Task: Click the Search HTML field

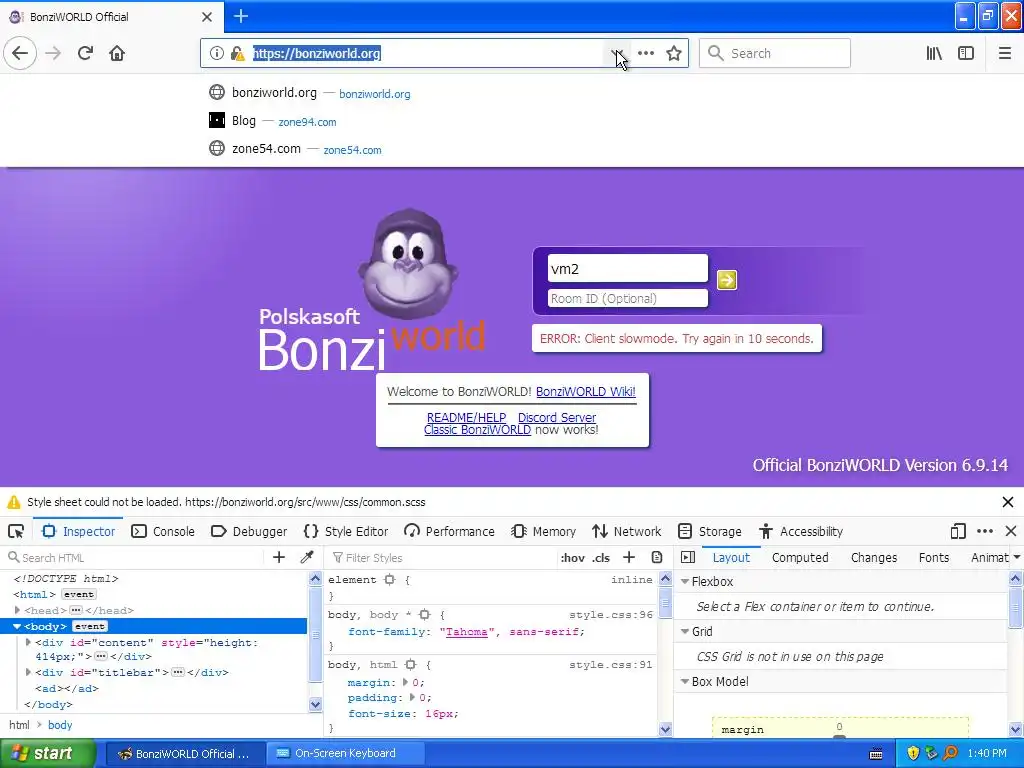Action: 137,558
